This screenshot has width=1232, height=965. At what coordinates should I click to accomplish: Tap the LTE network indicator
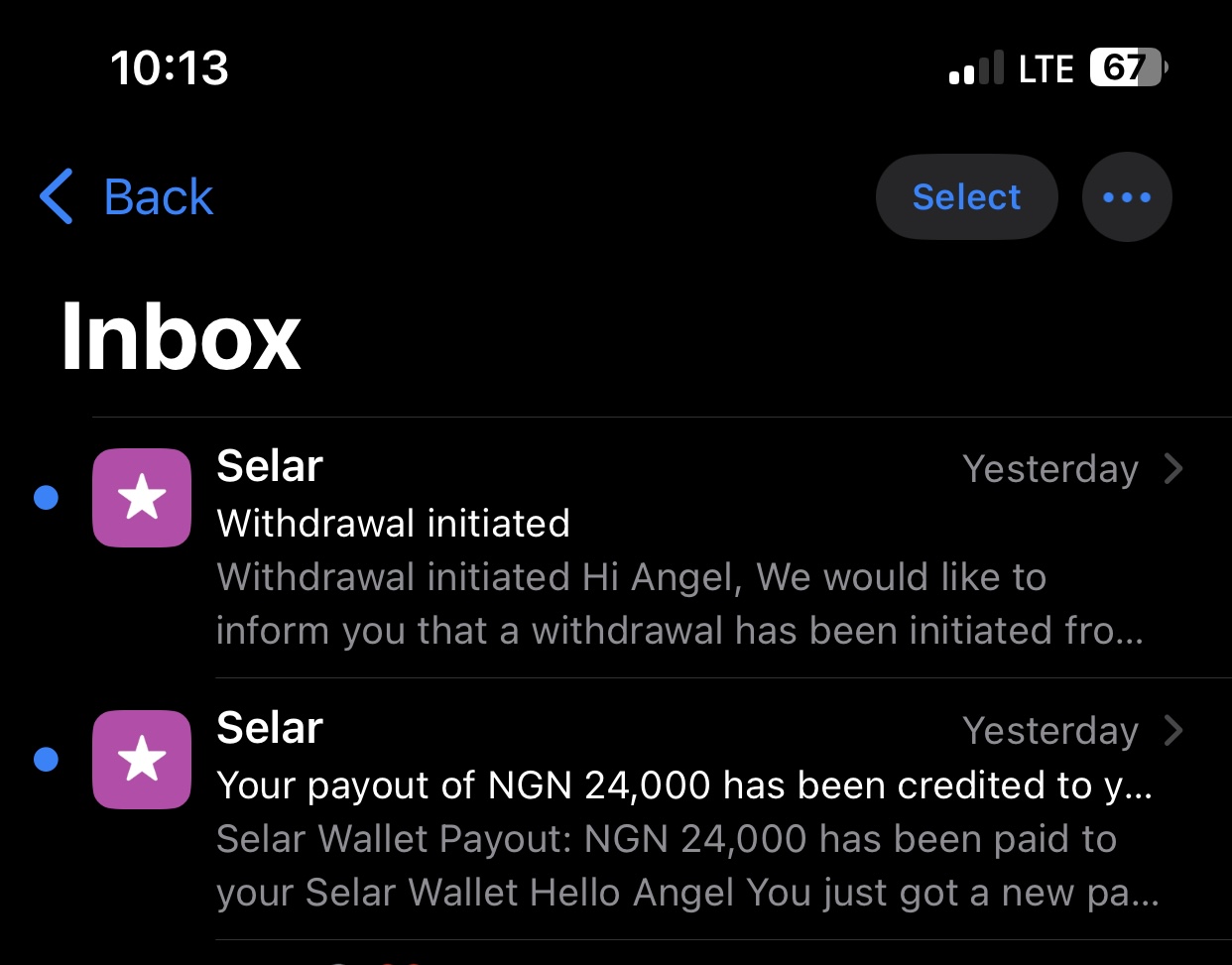click(1046, 68)
